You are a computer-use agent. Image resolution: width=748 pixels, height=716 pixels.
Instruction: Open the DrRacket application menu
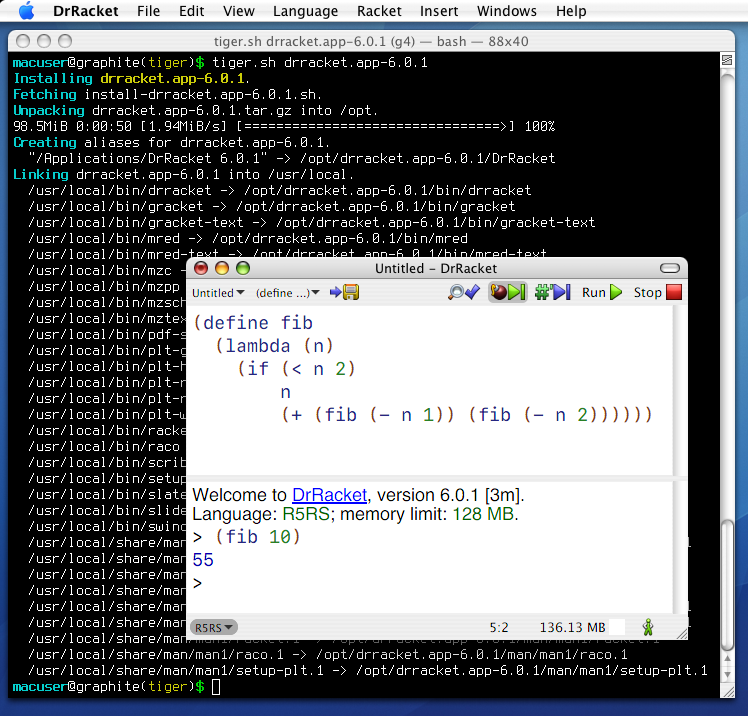86,10
